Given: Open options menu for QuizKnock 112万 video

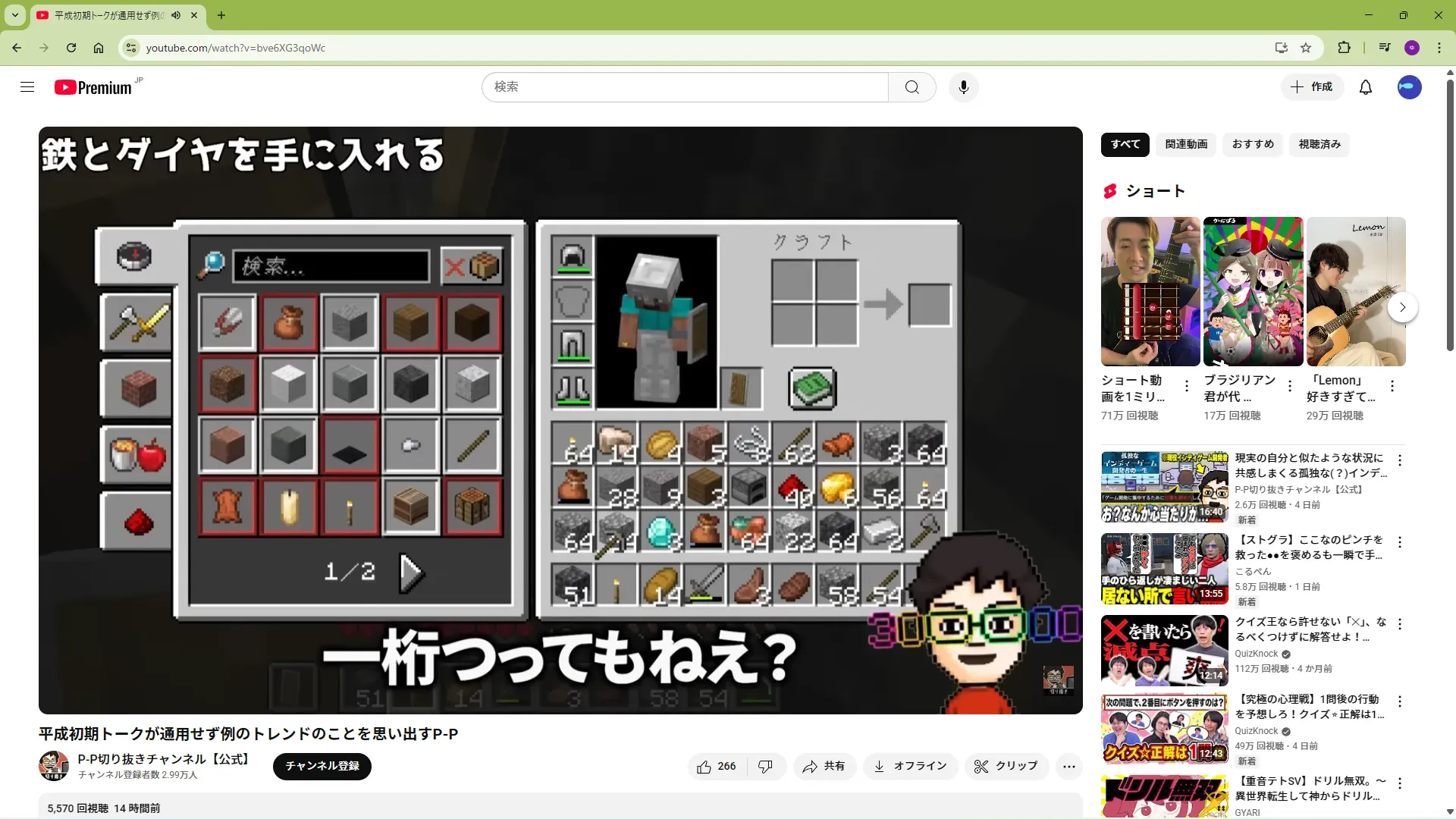Looking at the screenshot, I should coord(1400,624).
